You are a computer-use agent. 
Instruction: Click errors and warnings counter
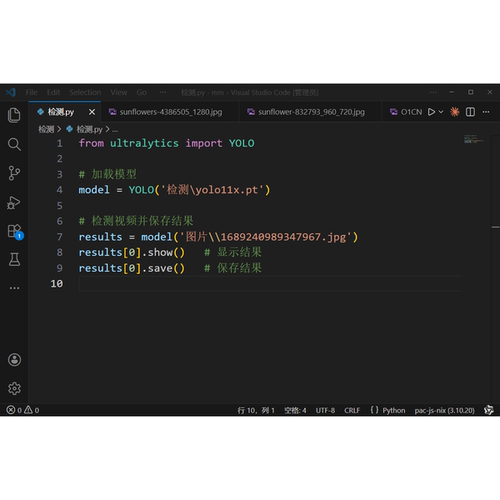point(23,410)
